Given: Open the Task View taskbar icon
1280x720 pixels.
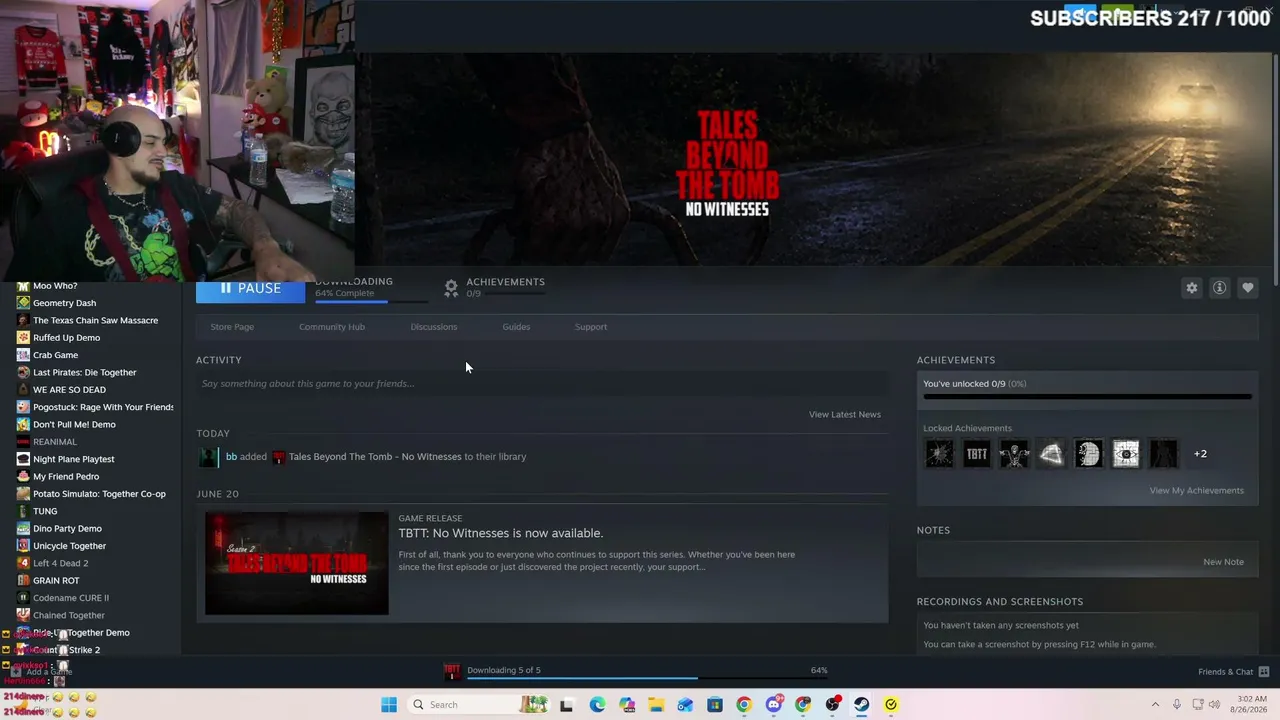Looking at the screenshot, I should 566,705.
